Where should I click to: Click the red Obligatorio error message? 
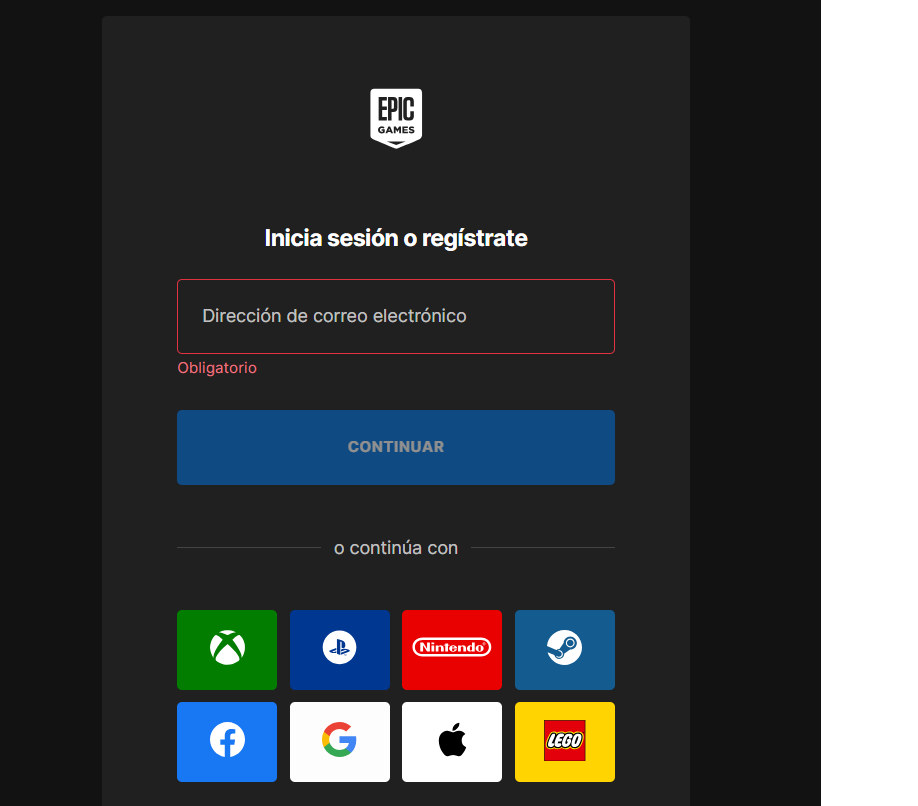(x=217, y=368)
